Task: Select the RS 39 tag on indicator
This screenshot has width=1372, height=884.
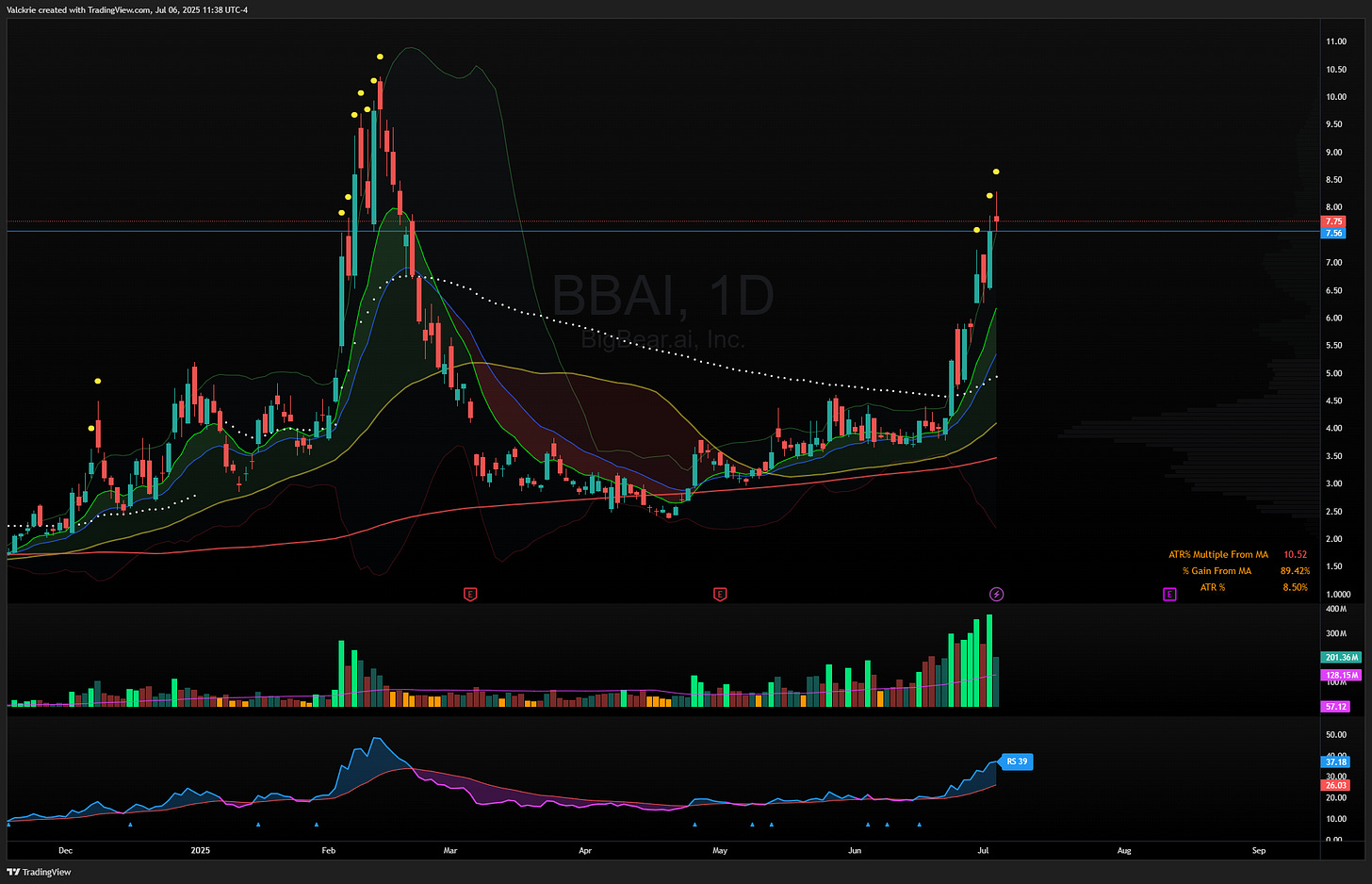Action: (1017, 761)
